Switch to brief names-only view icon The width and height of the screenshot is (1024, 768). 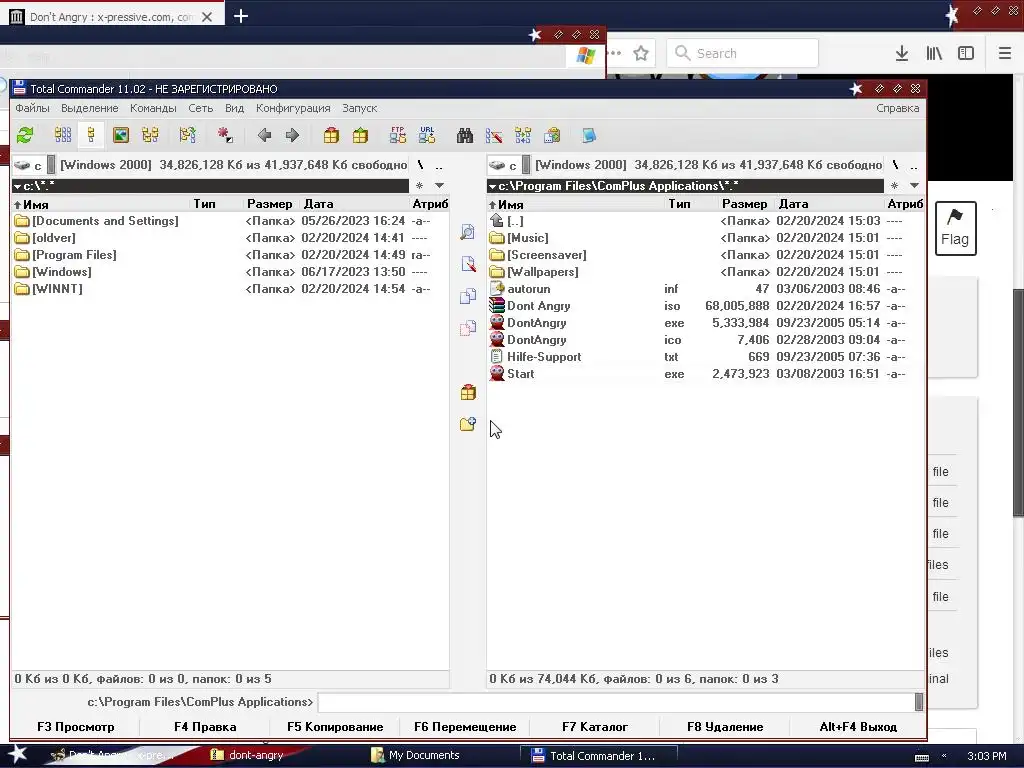(x=63, y=135)
